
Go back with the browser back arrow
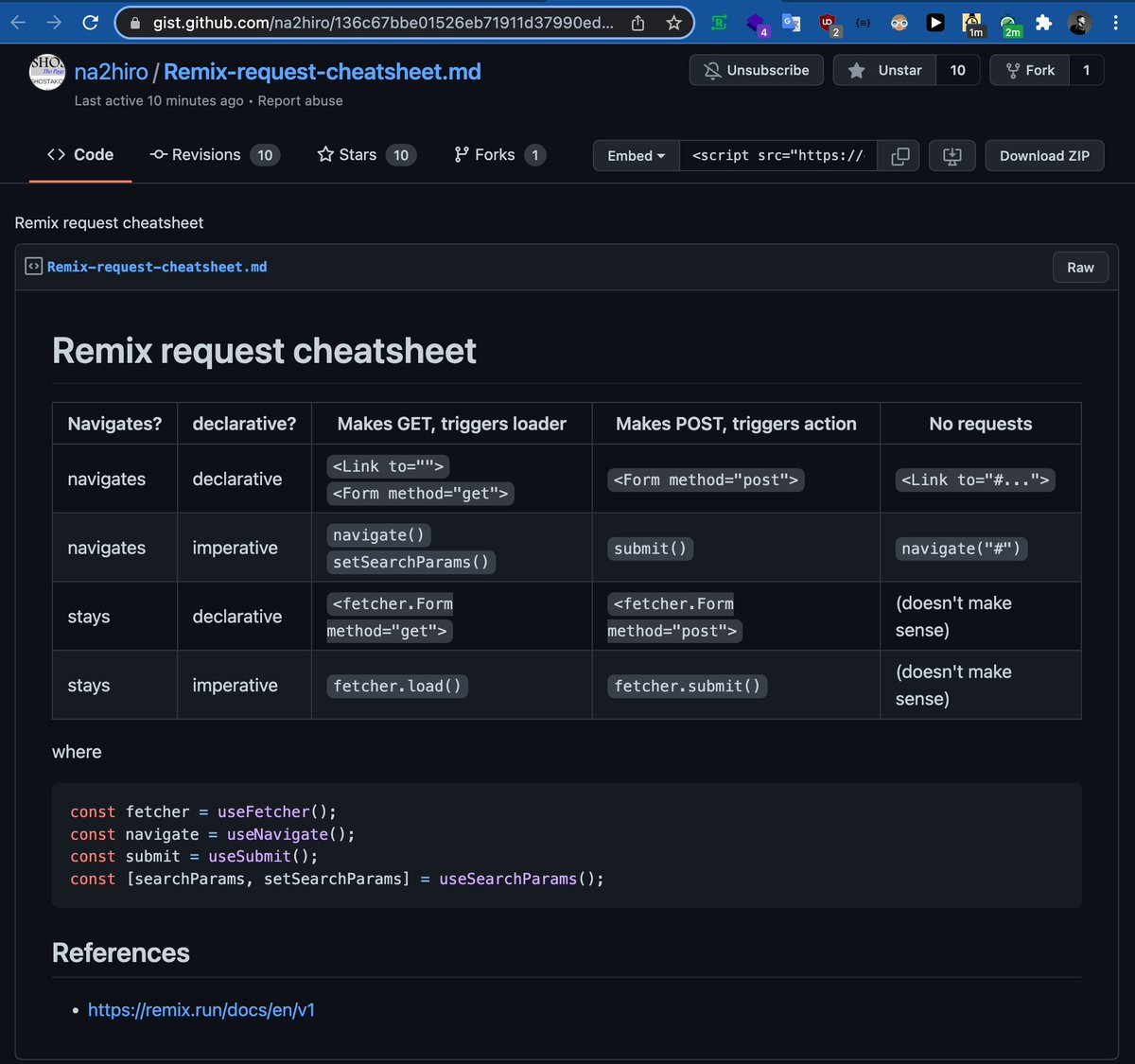click(18, 22)
